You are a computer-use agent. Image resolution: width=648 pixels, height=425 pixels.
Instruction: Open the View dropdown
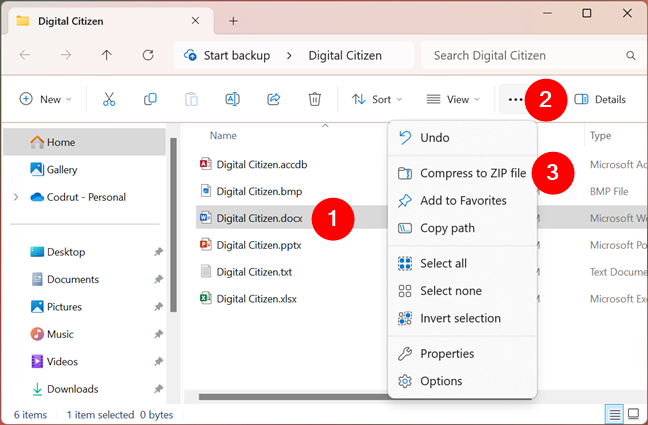coord(453,99)
